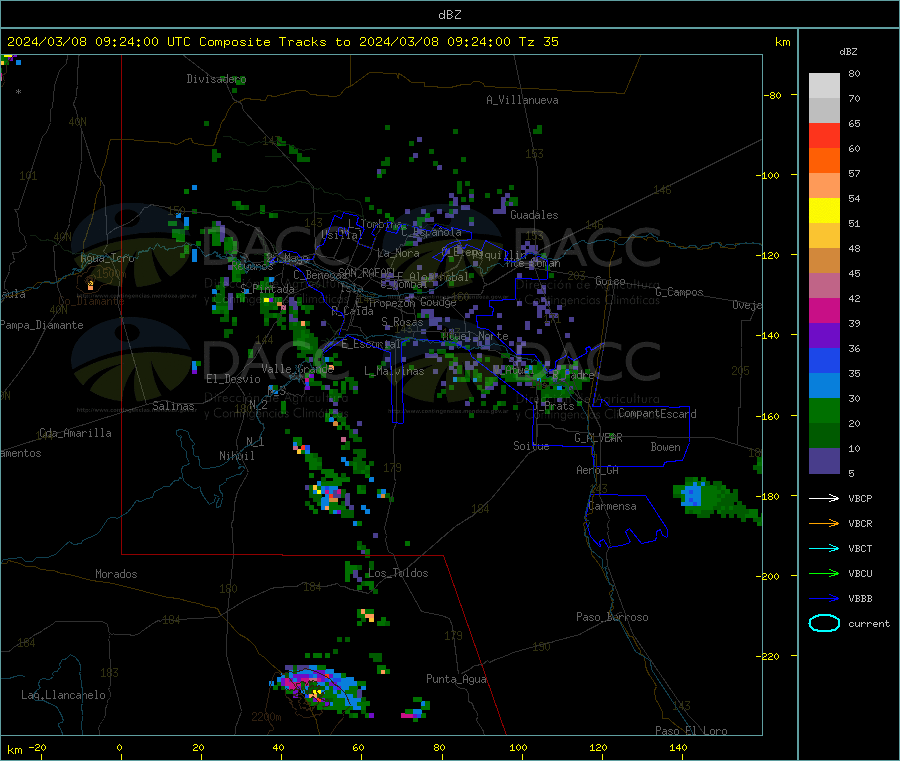The height and width of the screenshot is (761, 900).
Task: Click the dBZ label above color scale
Action: [848, 52]
